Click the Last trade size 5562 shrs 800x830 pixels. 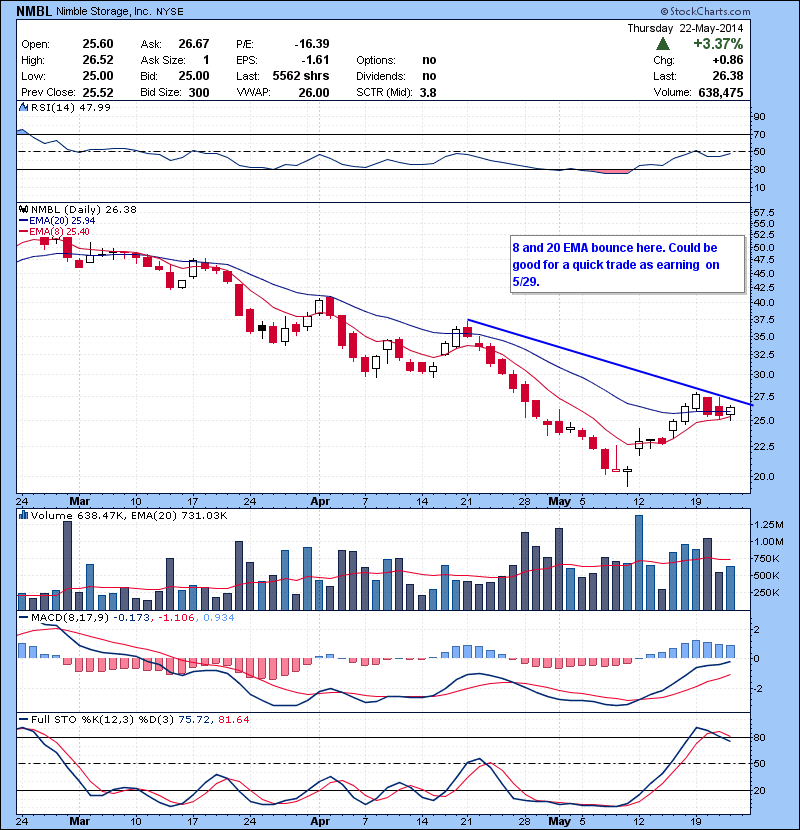tap(301, 76)
